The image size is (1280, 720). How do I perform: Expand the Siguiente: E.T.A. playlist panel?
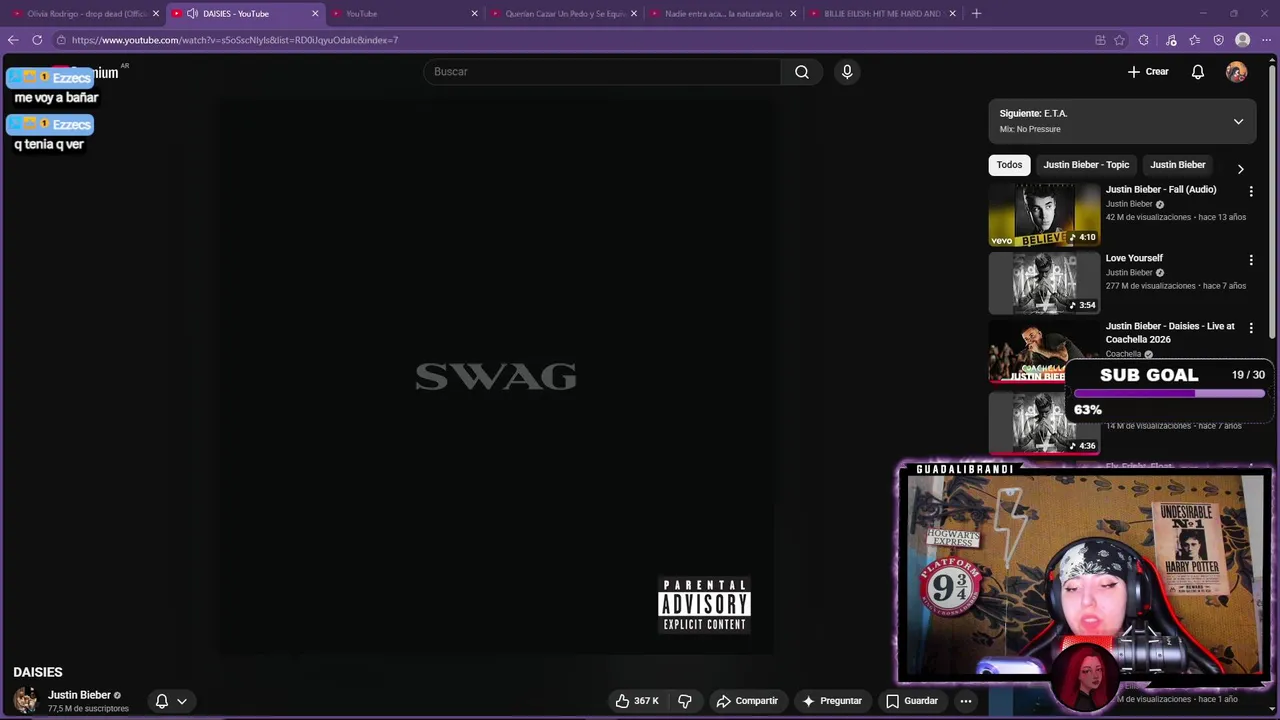(x=1238, y=122)
